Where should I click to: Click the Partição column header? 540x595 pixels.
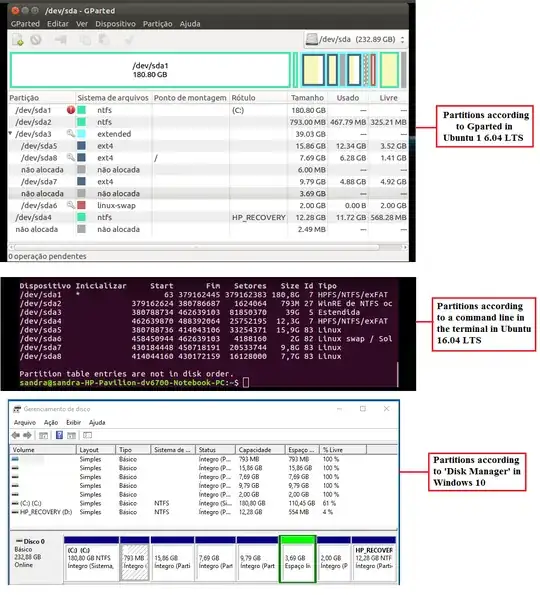42,98
